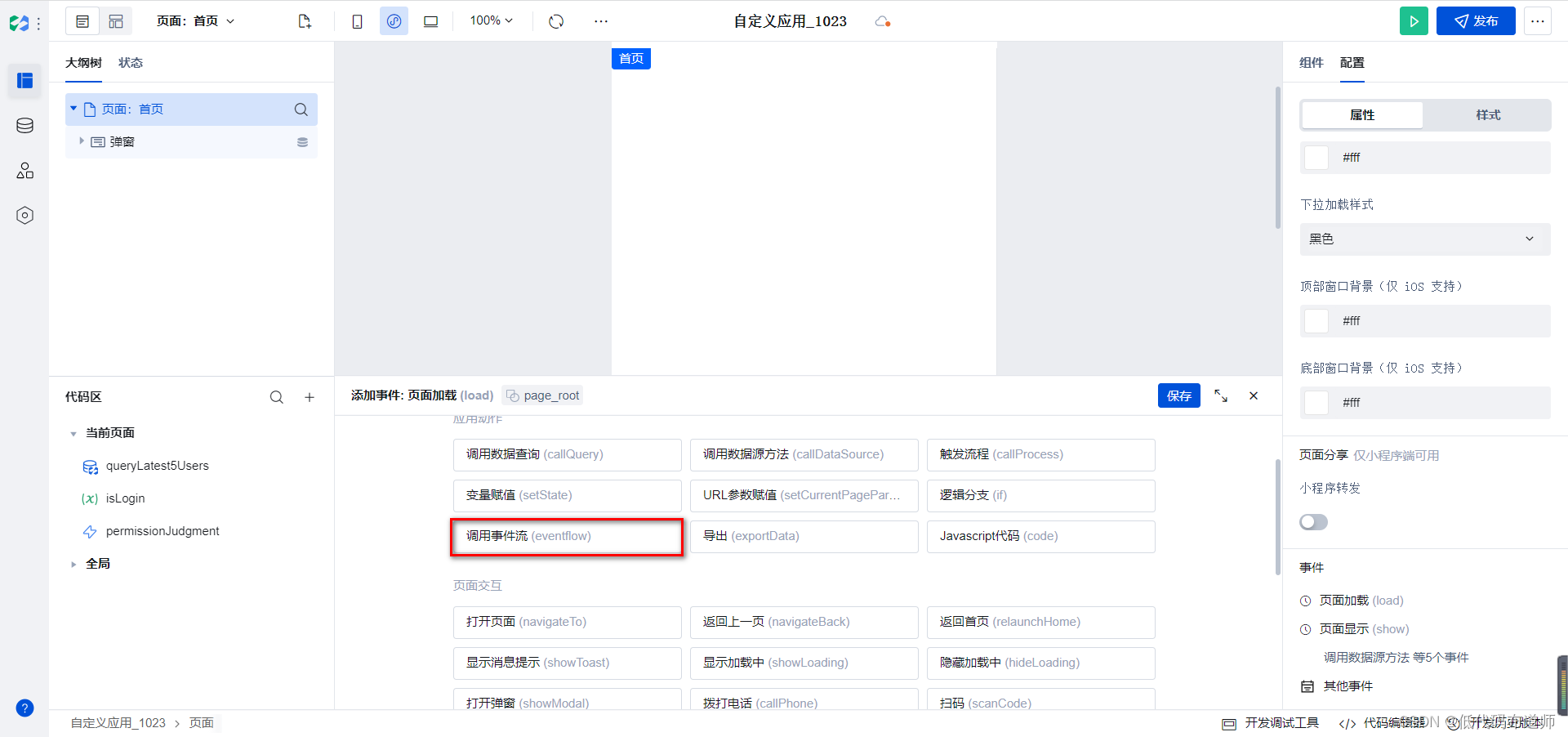The height and width of the screenshot is (737, 1568).
Task: Choose 调用数据源方法 (callDataSource) action
Action: coord(804,454)
